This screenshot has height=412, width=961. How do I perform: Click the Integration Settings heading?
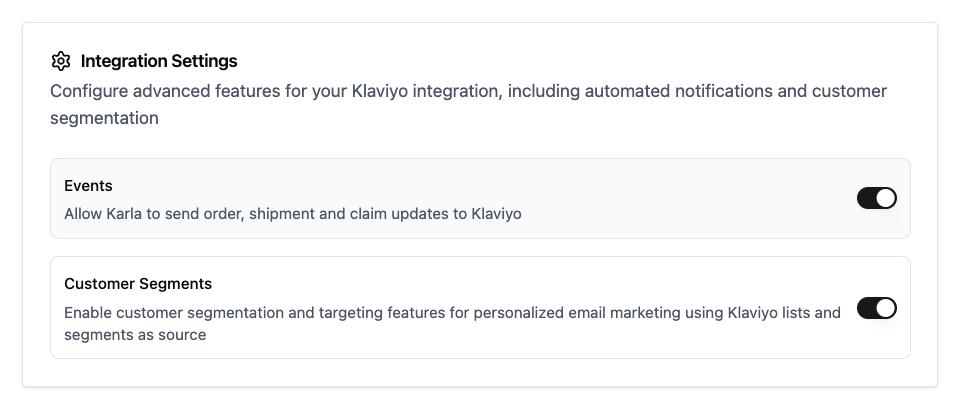(159, 62)
